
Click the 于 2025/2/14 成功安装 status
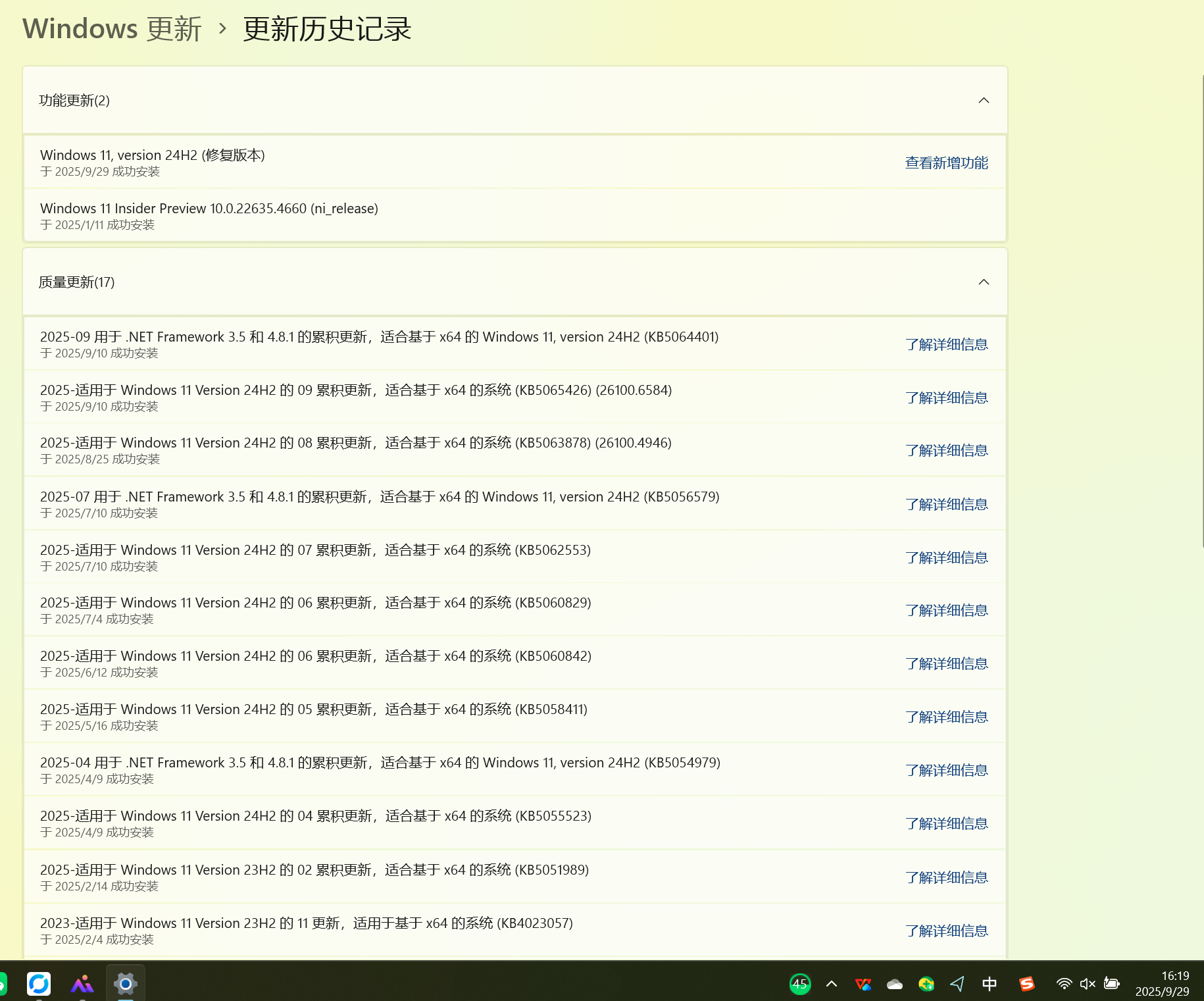[x=99, y=886]
